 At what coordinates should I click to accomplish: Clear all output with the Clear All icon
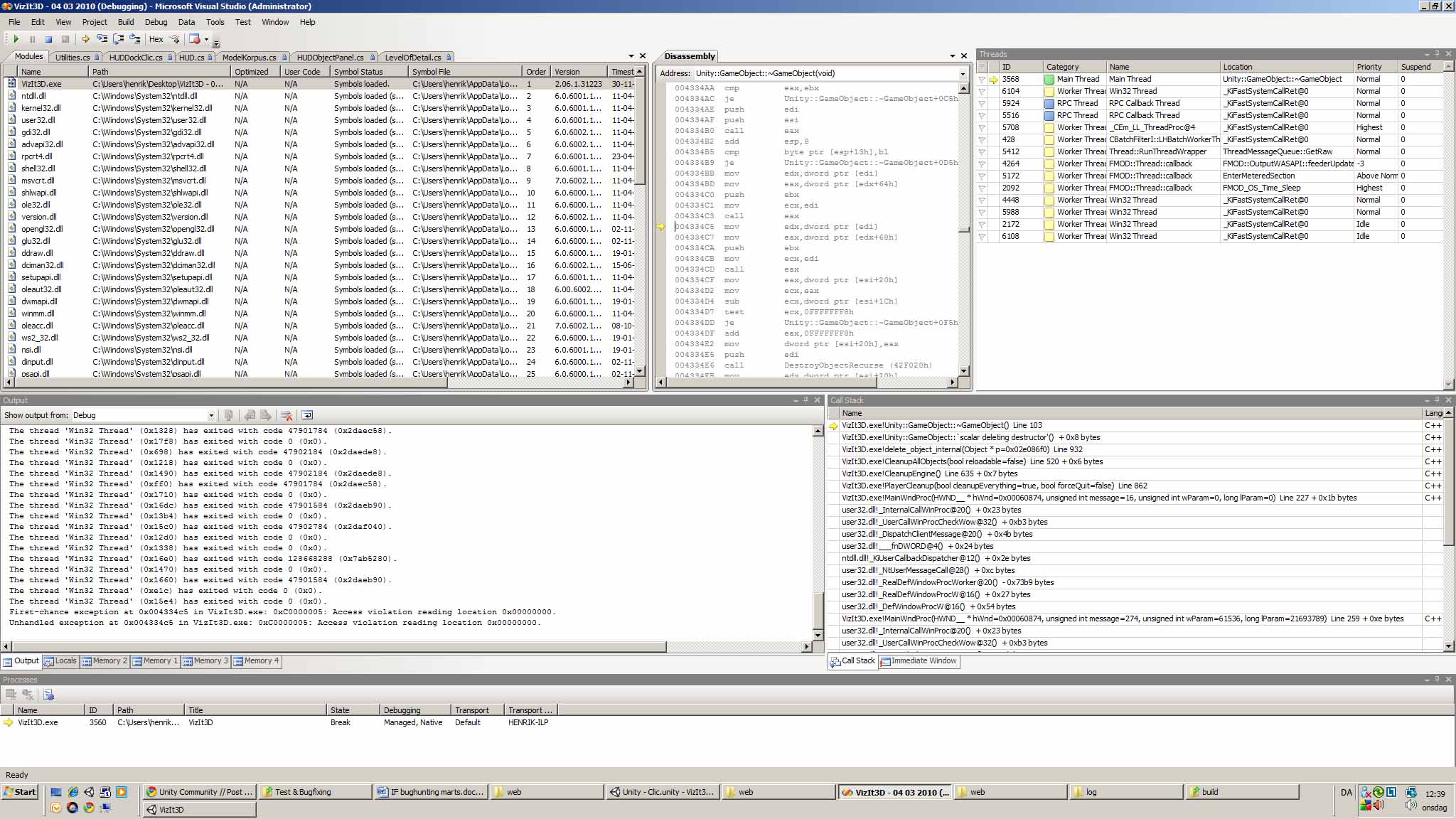tap(287, 415)
